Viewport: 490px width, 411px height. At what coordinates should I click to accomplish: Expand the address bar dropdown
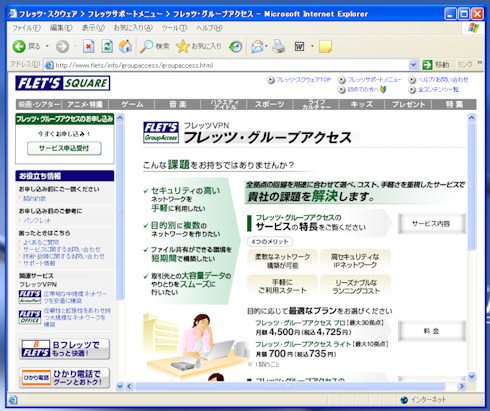413,65
